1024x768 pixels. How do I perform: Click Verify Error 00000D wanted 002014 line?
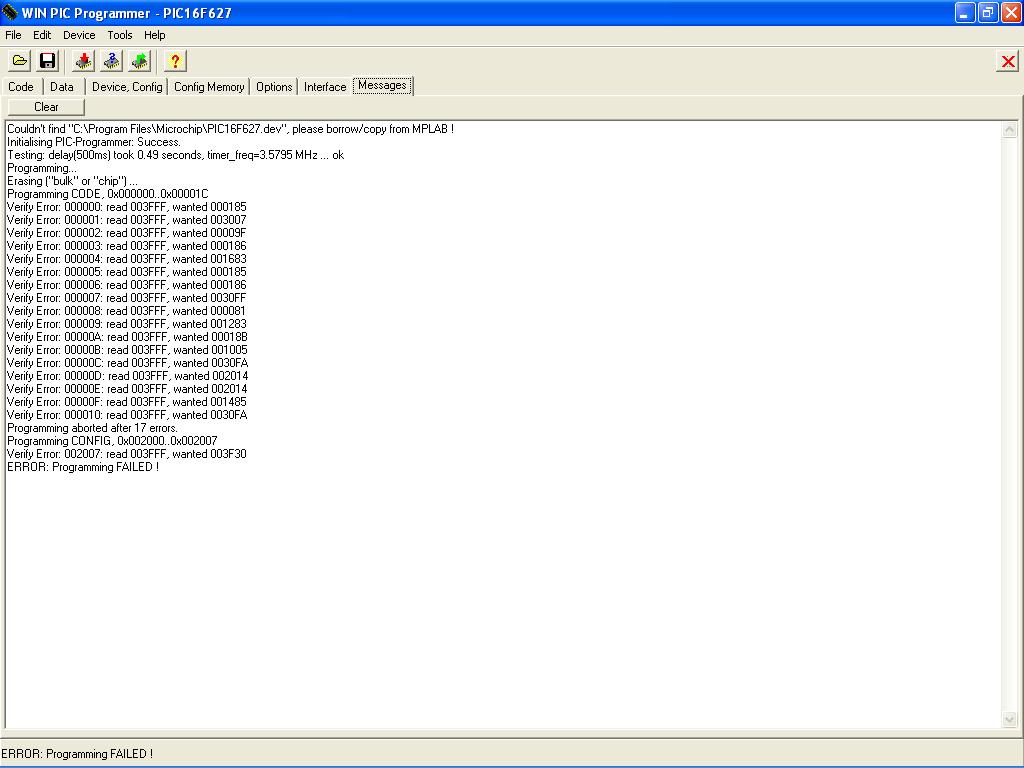tap(127, 376)
